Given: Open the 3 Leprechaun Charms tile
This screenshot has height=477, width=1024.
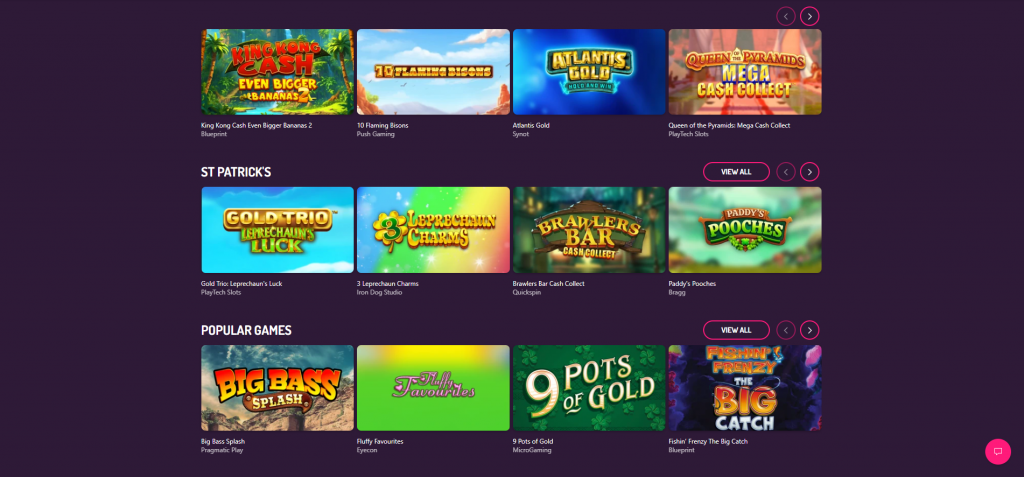Looking at the screenshot, I should coord(433,230).
